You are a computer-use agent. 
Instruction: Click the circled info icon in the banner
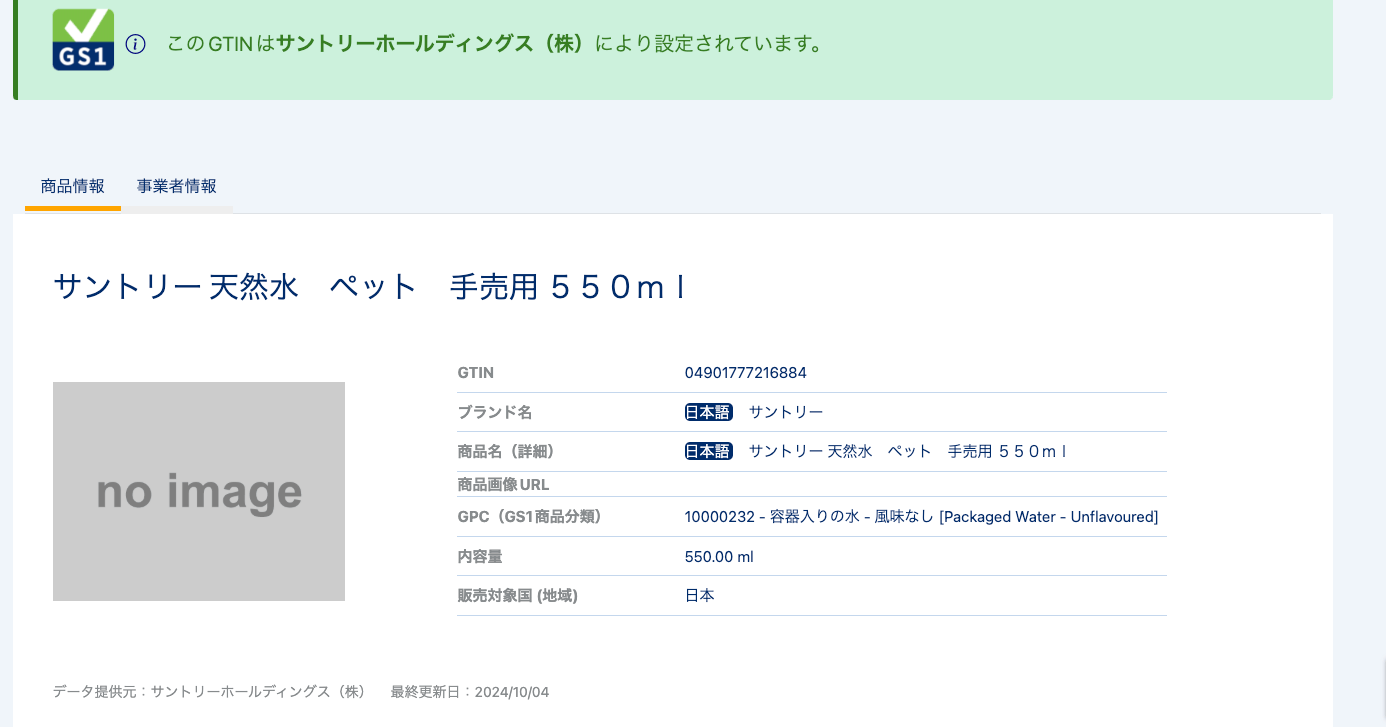(x=135, y=44)
